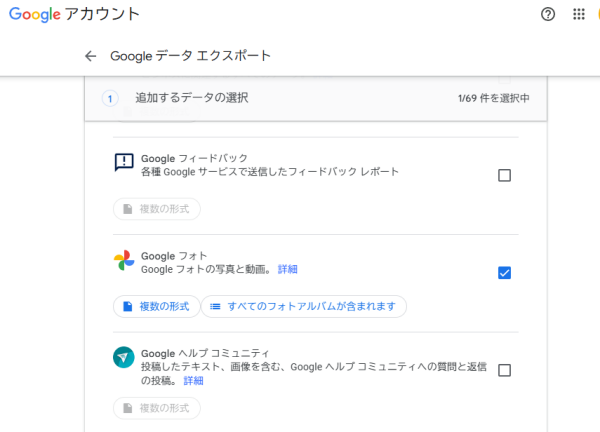The image size is (600, 432).
Task: Tick the Google ヘルプ コミュニティ checkbox
Action: point(504,370)
